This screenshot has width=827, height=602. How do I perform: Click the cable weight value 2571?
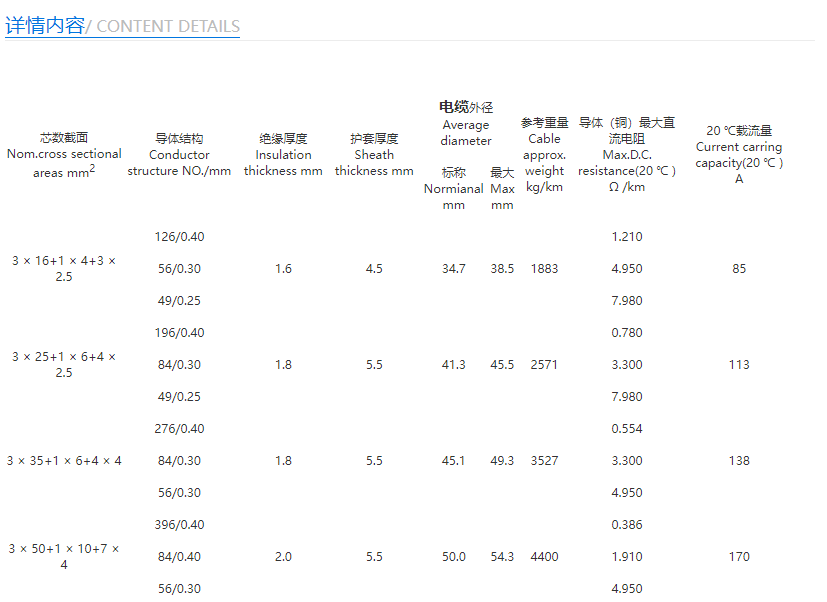[545, 365]
